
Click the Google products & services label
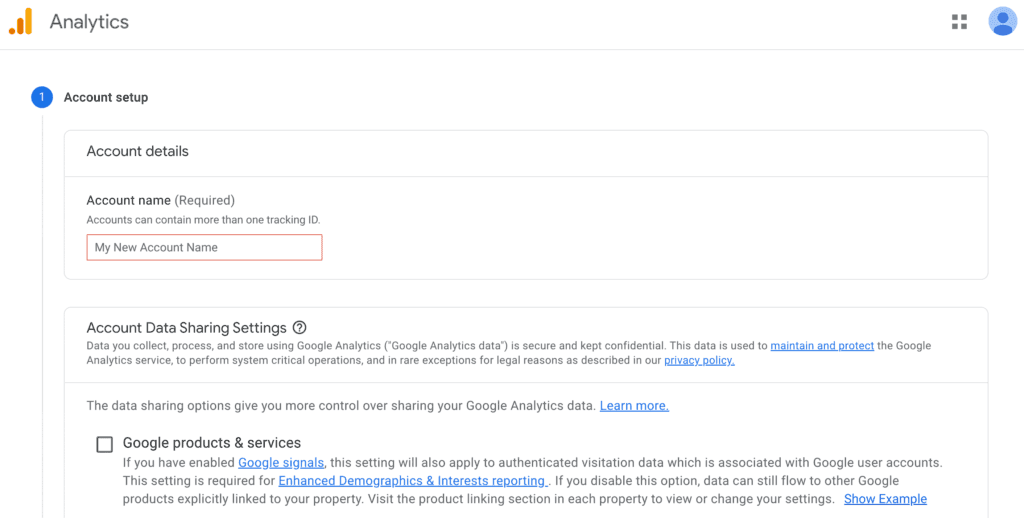[212, 442]
